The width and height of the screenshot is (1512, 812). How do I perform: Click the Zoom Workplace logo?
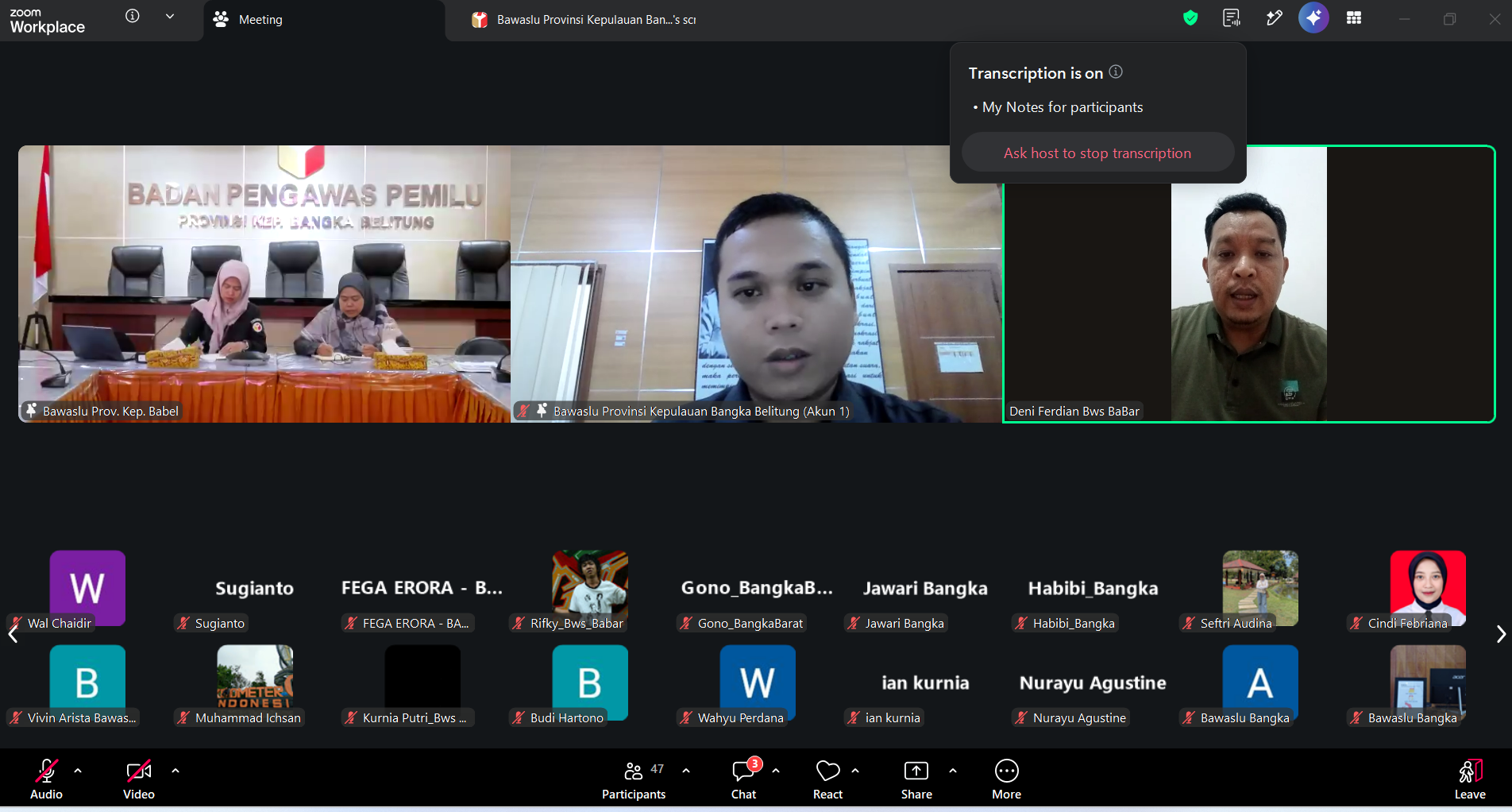(47, 21)
